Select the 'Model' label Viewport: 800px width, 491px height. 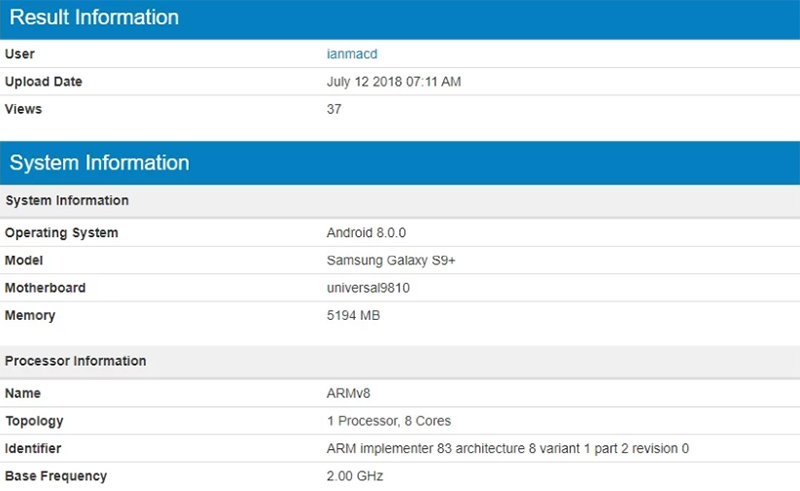24,260
